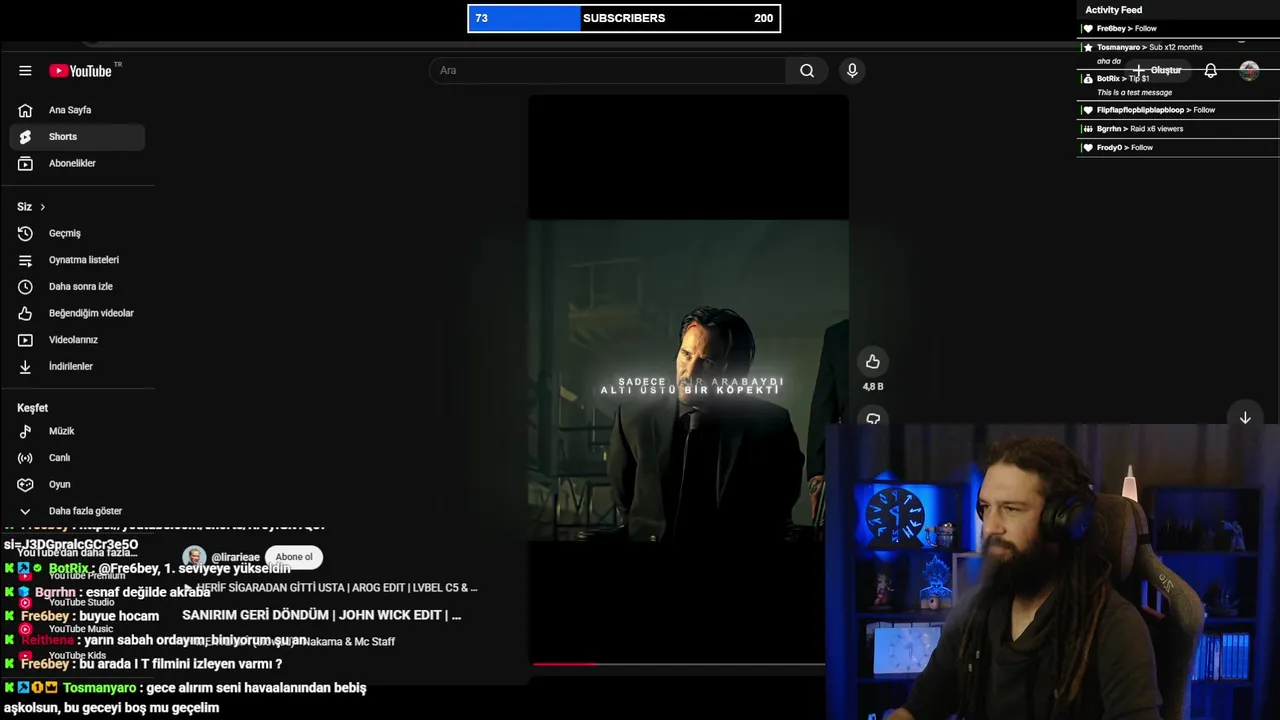Viewport: 1280px width, 720px height.
Task: Open the account avatar menu
Action: (1249, 71)
